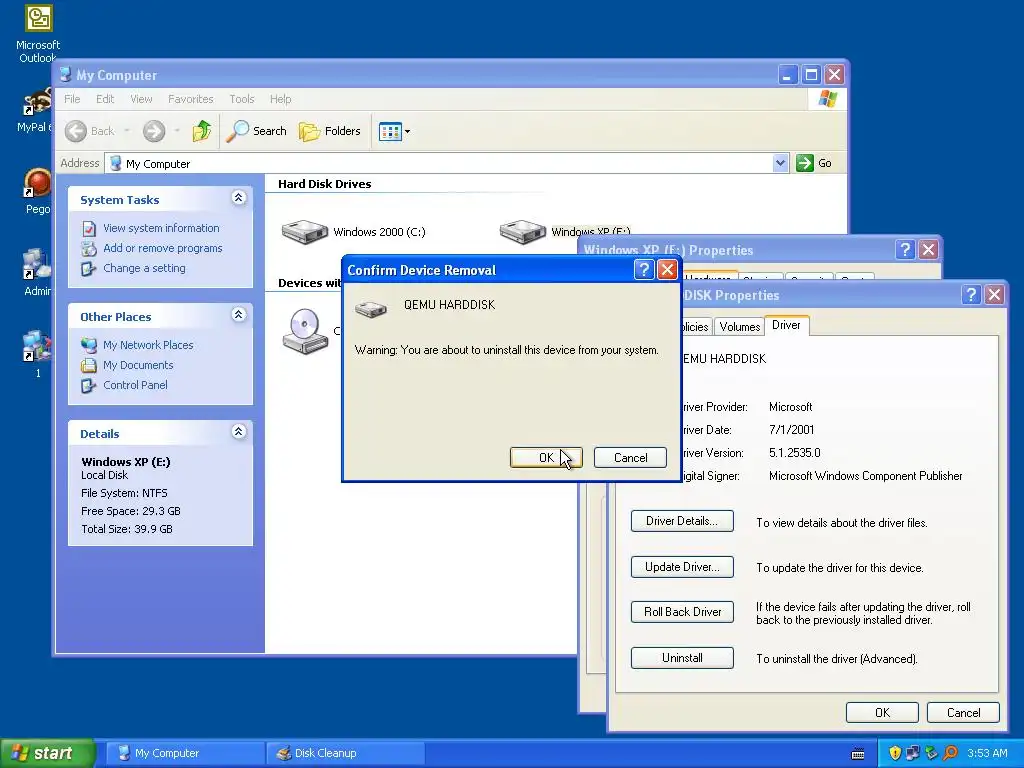Image resolution: width=1024 pixels, height=768 pixels.
Task: Open help in Confirm Device Removal dialog
Action: tap(643, 269)
